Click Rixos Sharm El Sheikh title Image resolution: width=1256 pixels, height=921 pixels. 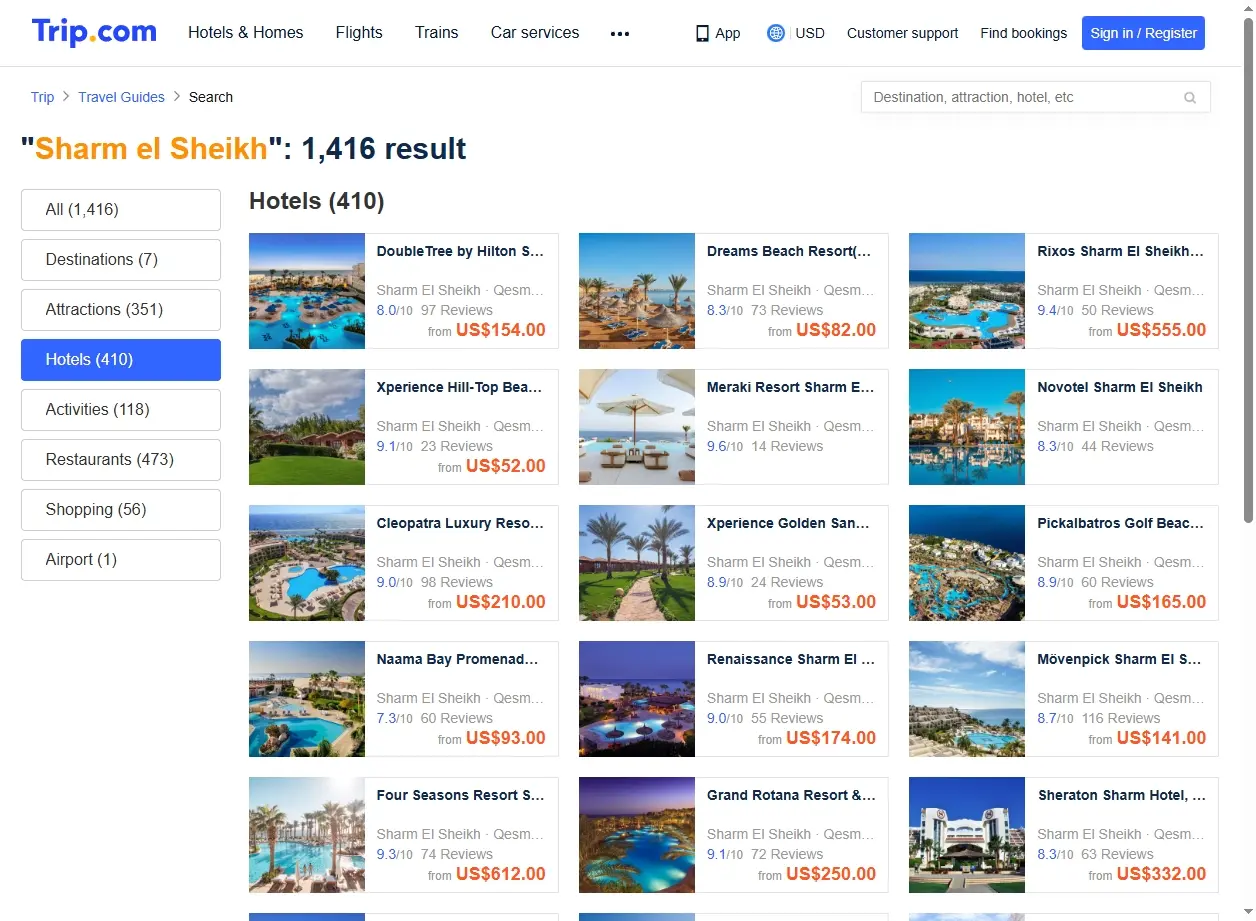[1121, 251]
